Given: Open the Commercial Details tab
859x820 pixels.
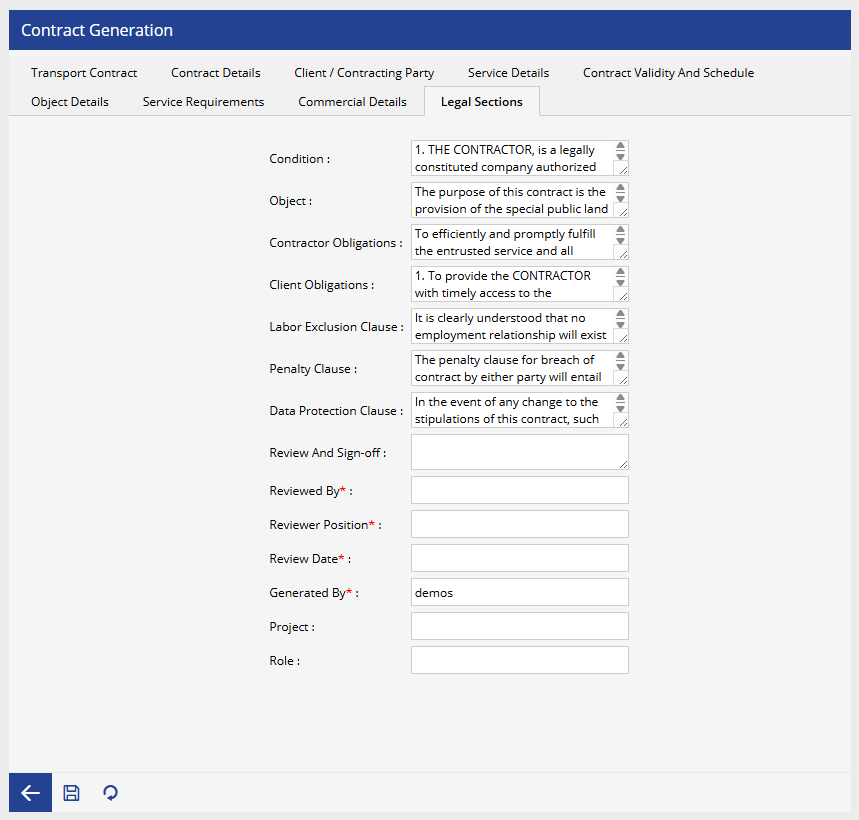Looking at the screenshot, I should tap(352, 102).
